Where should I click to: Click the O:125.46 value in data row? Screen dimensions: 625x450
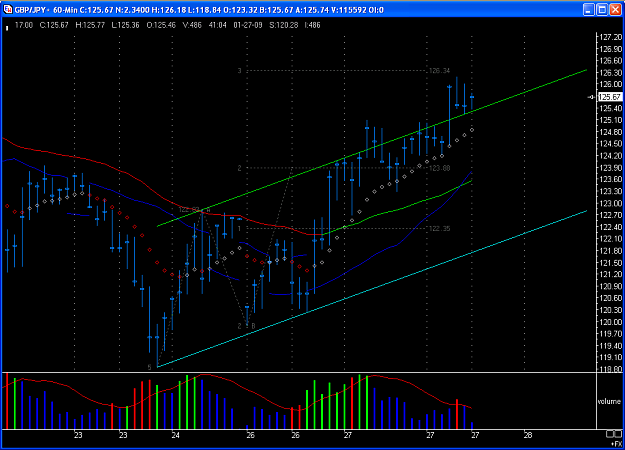click(161, 25)
